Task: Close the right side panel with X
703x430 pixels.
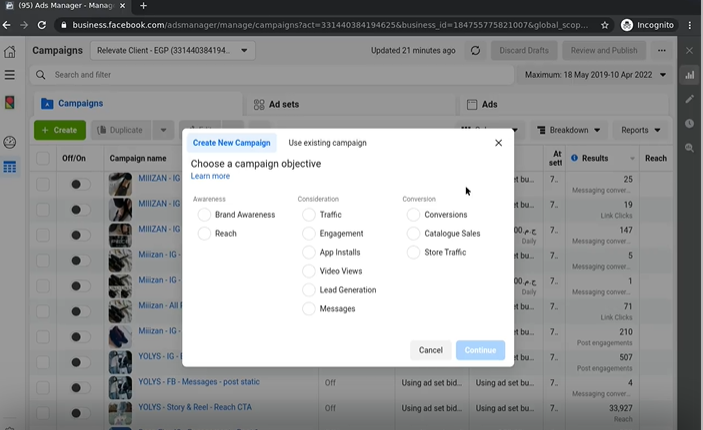Action: coord(690,51)
